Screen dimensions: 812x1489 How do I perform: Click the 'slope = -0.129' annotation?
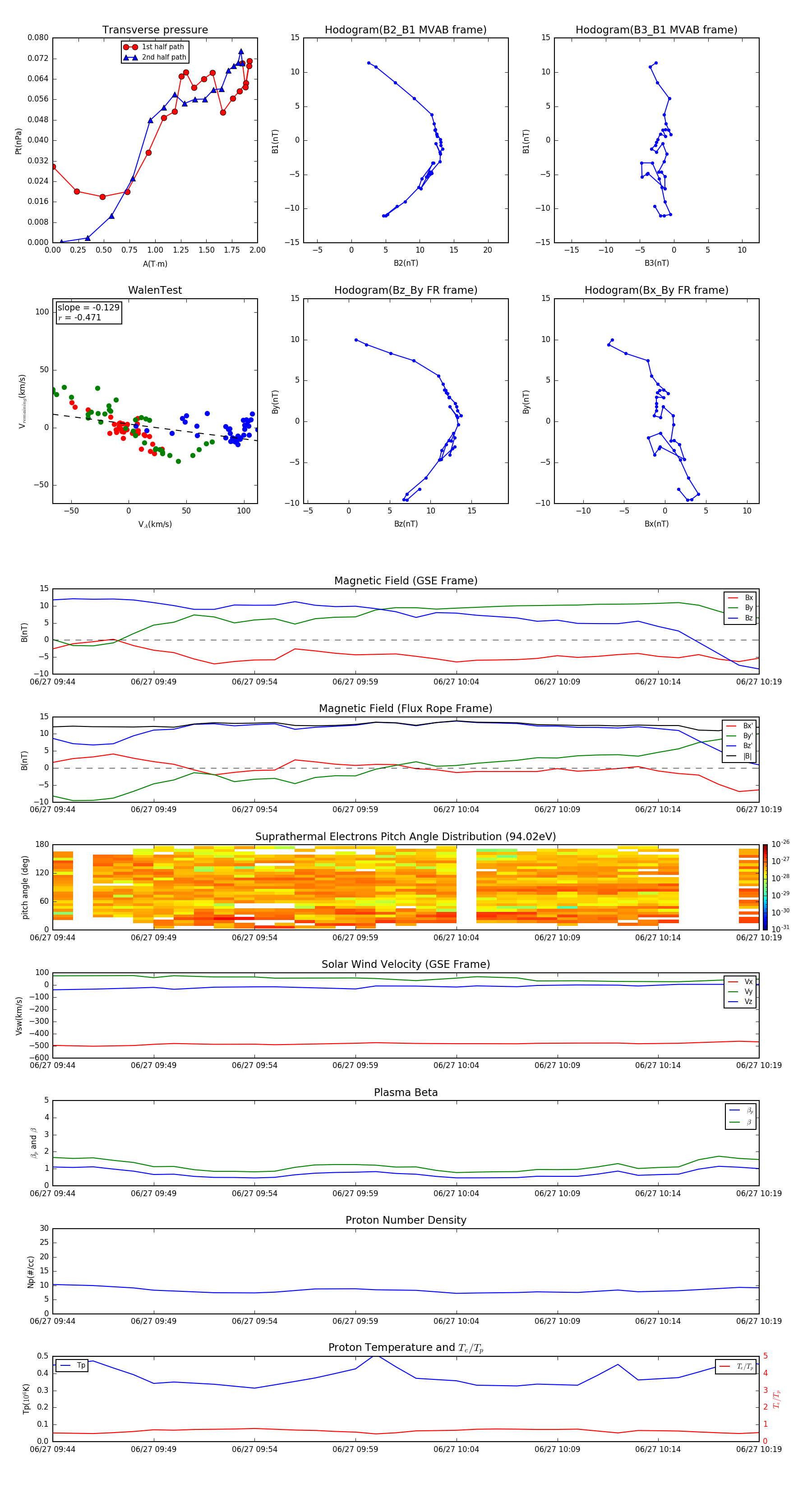[x=88, y=308]
